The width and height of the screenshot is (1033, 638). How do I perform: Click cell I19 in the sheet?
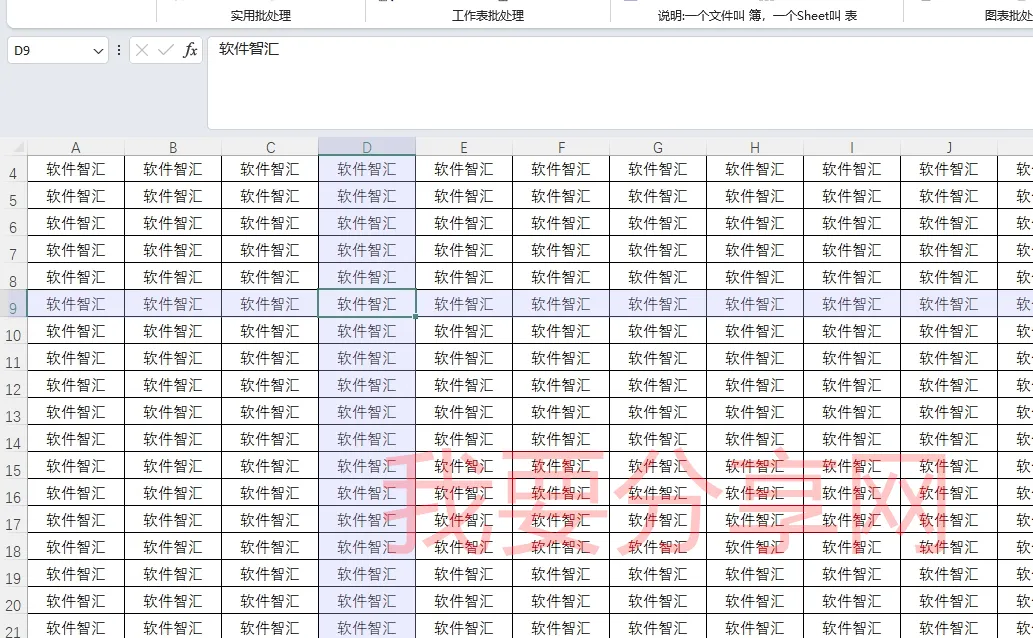pos(852,574)
